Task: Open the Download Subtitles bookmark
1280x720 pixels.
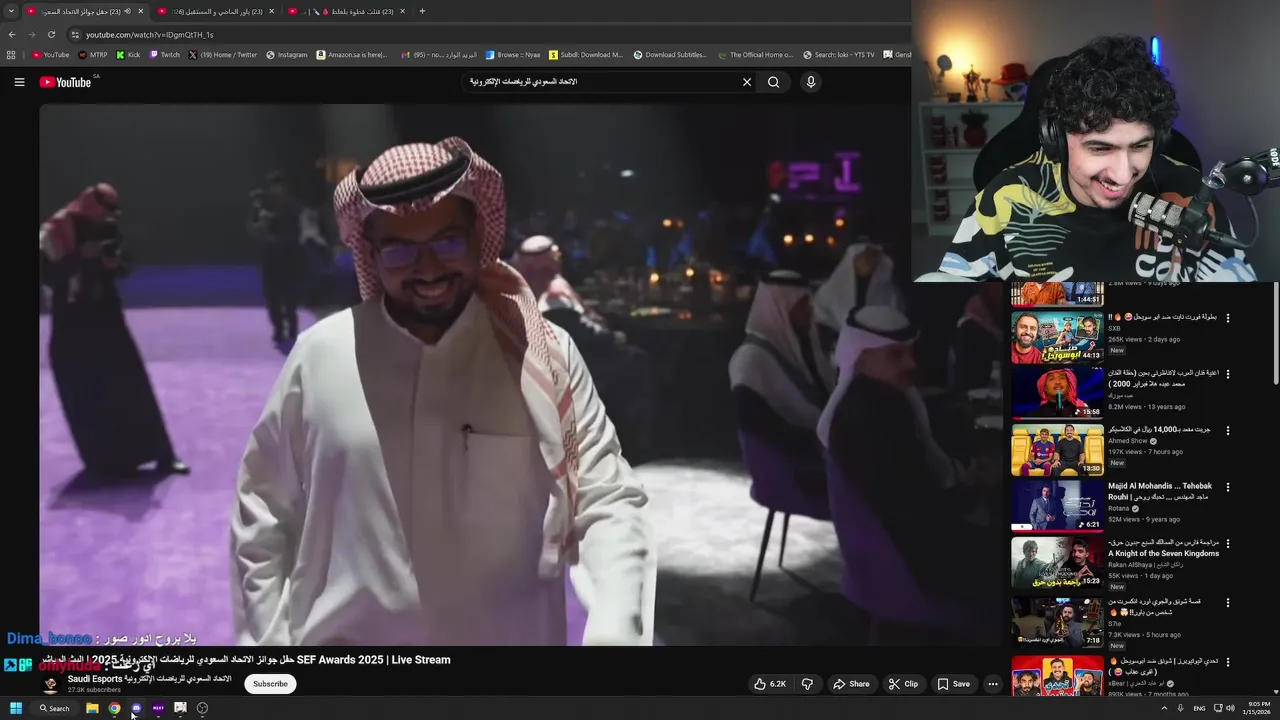Action: [x=670, y=55]
